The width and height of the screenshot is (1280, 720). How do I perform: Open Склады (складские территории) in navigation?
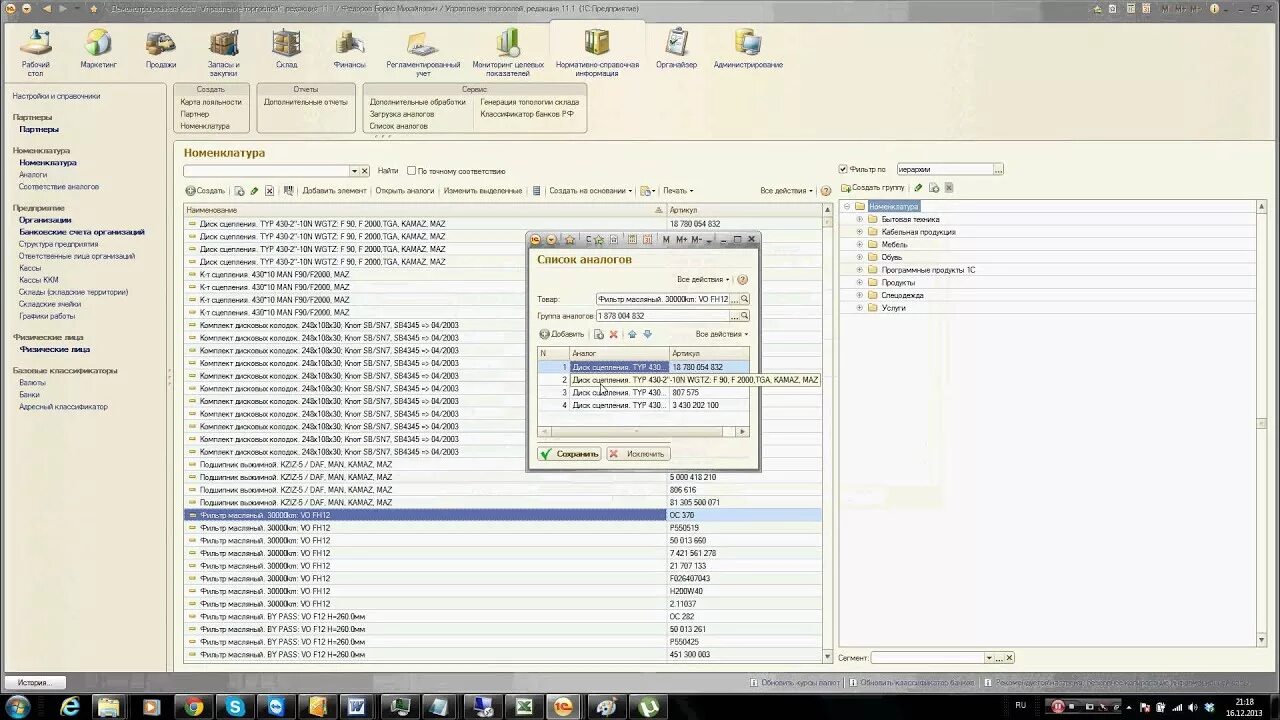73,292
